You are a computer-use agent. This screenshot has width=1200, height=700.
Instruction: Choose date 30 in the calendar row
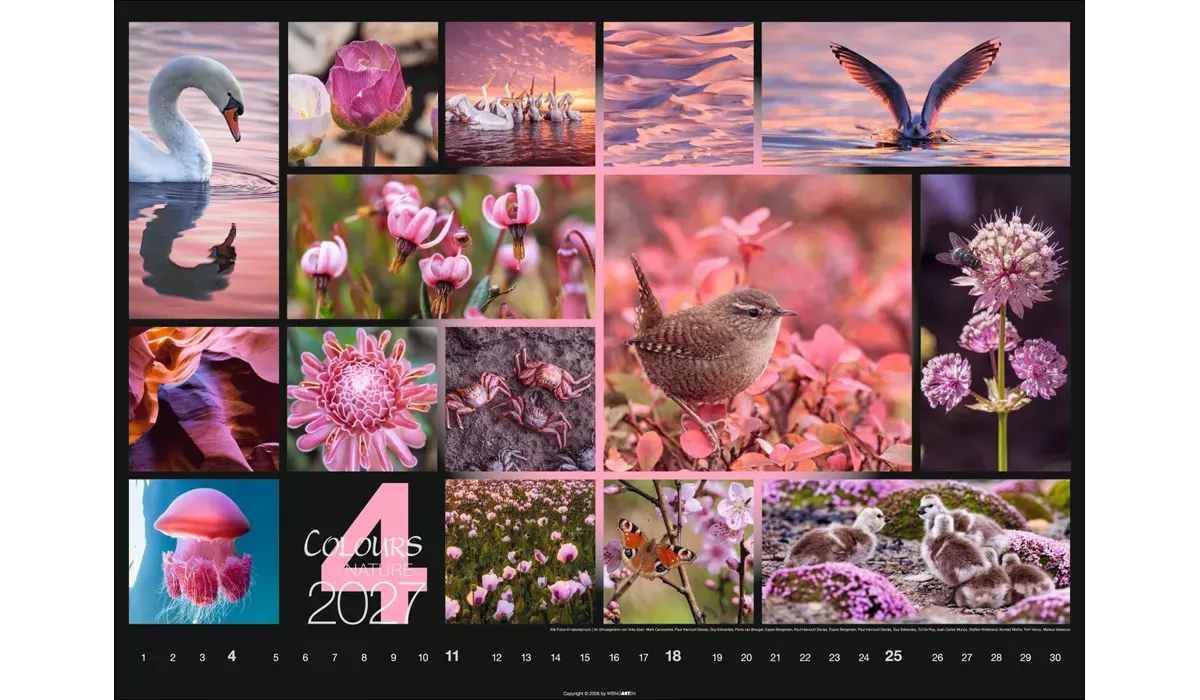tap(1055, 657)
